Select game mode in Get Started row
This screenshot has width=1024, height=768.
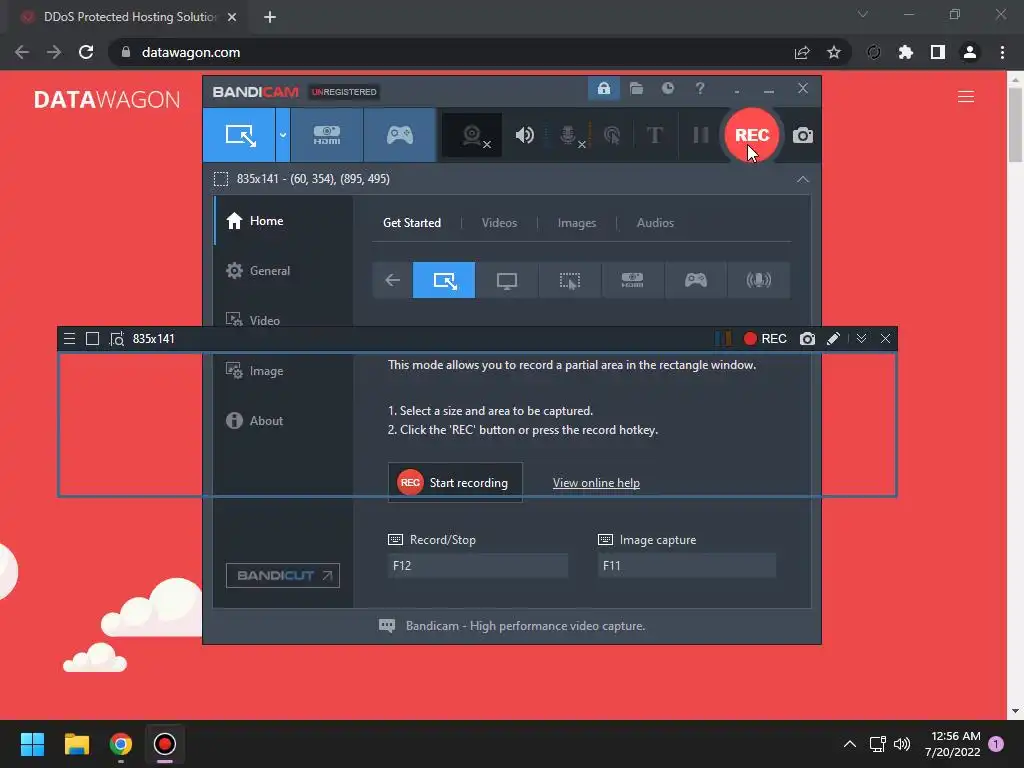pos(695,280)
